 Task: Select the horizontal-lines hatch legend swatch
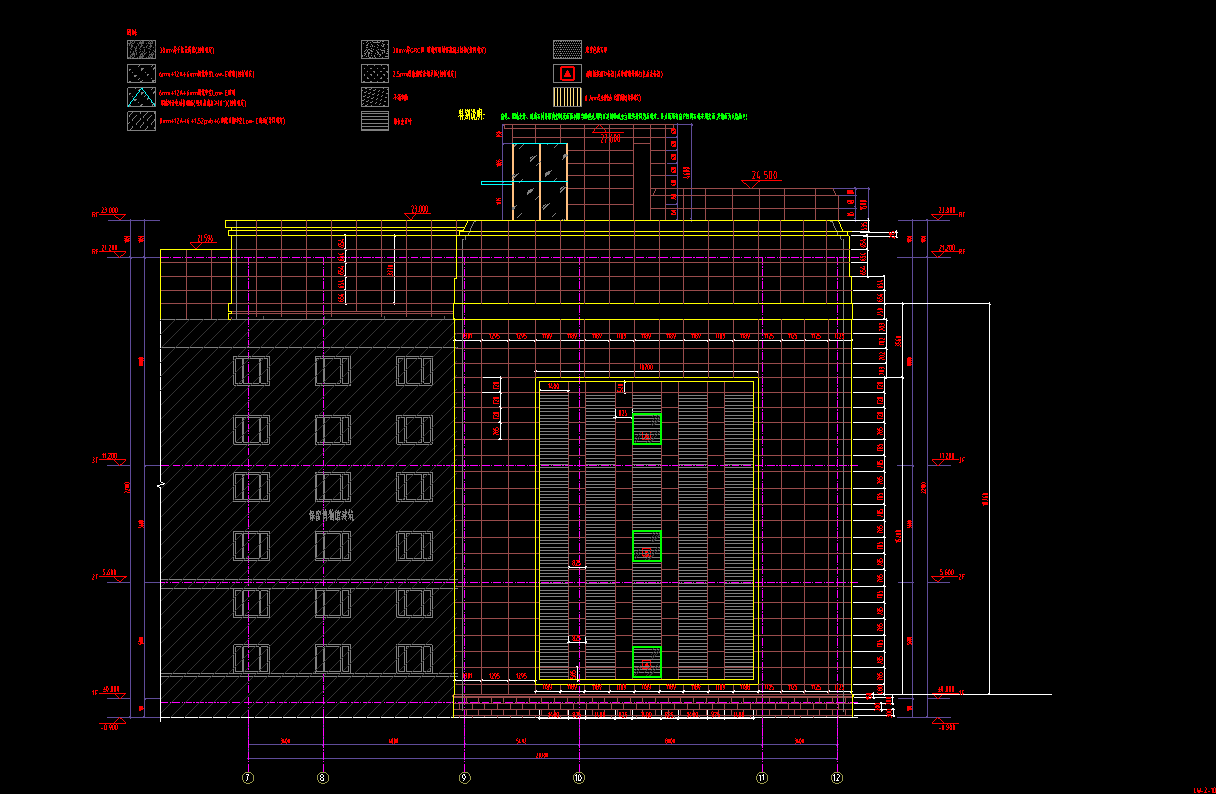(x=374, y=121)
